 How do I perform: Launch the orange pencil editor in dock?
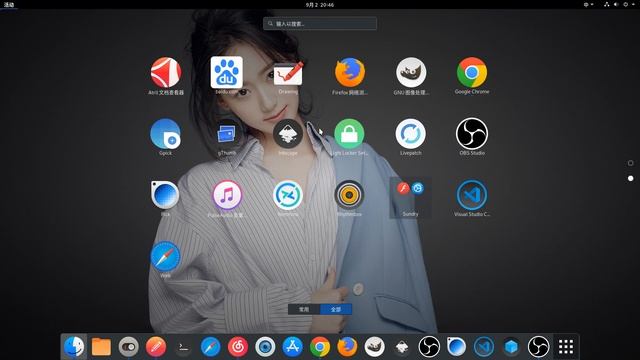coord(156,347)
